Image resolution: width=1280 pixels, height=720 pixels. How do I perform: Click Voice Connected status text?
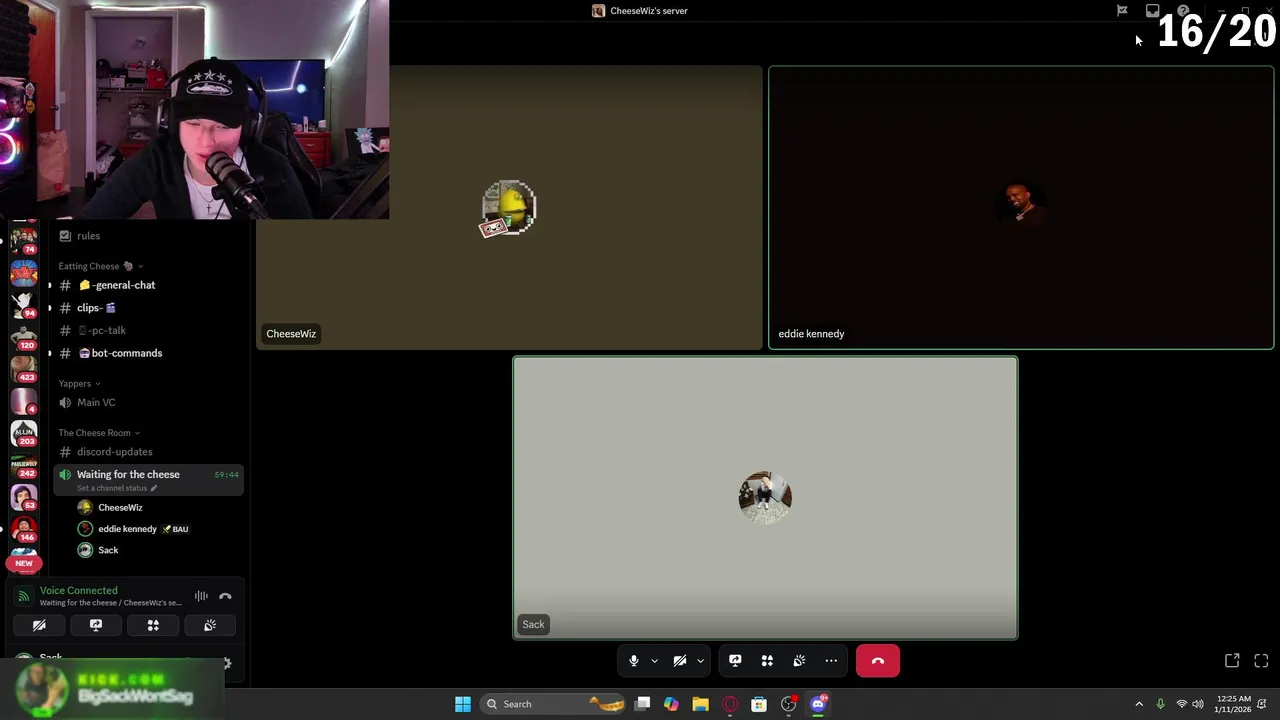(78, 591)
